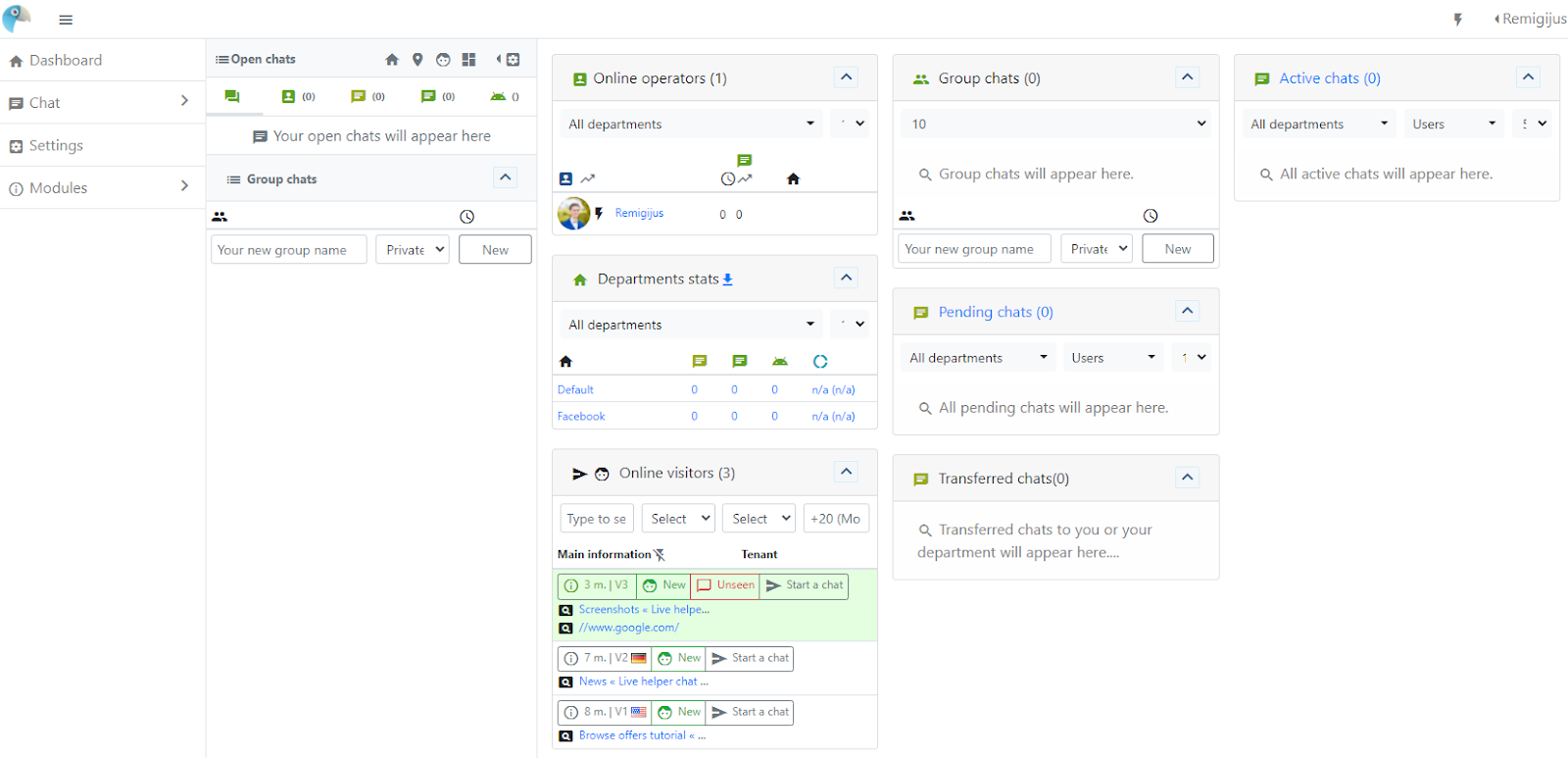Start a chat with 8 m. V1 visitor
The height and width of the screenshot is (758, 1568).
[x=750, y=712]
